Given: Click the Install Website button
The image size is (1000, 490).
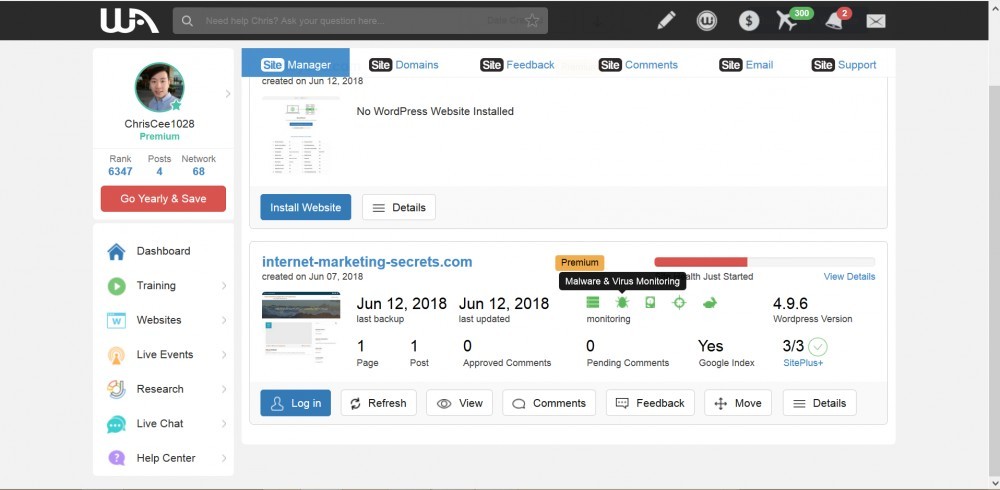Looking at the screenshot, I should (x=305, y=207).
